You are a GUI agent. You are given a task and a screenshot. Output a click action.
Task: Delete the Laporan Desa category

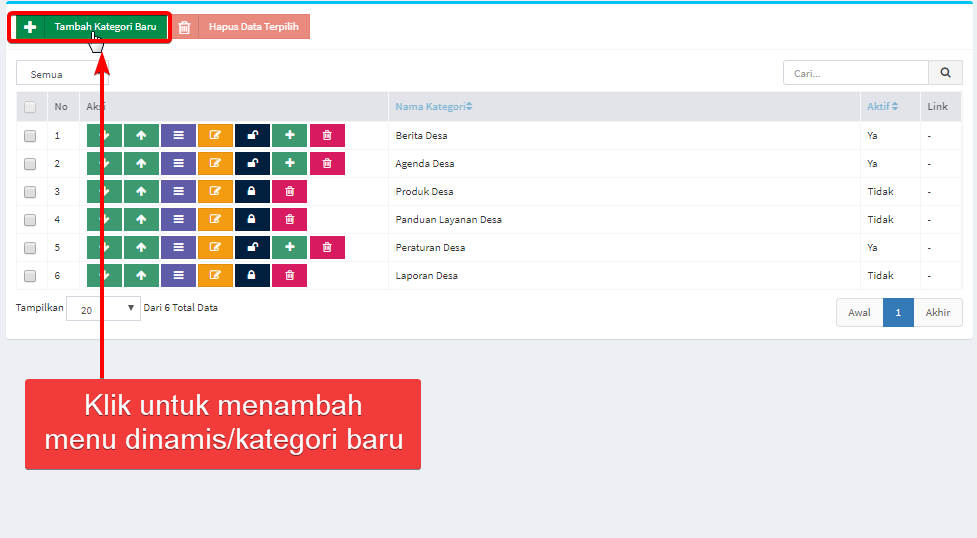point(290,276)
